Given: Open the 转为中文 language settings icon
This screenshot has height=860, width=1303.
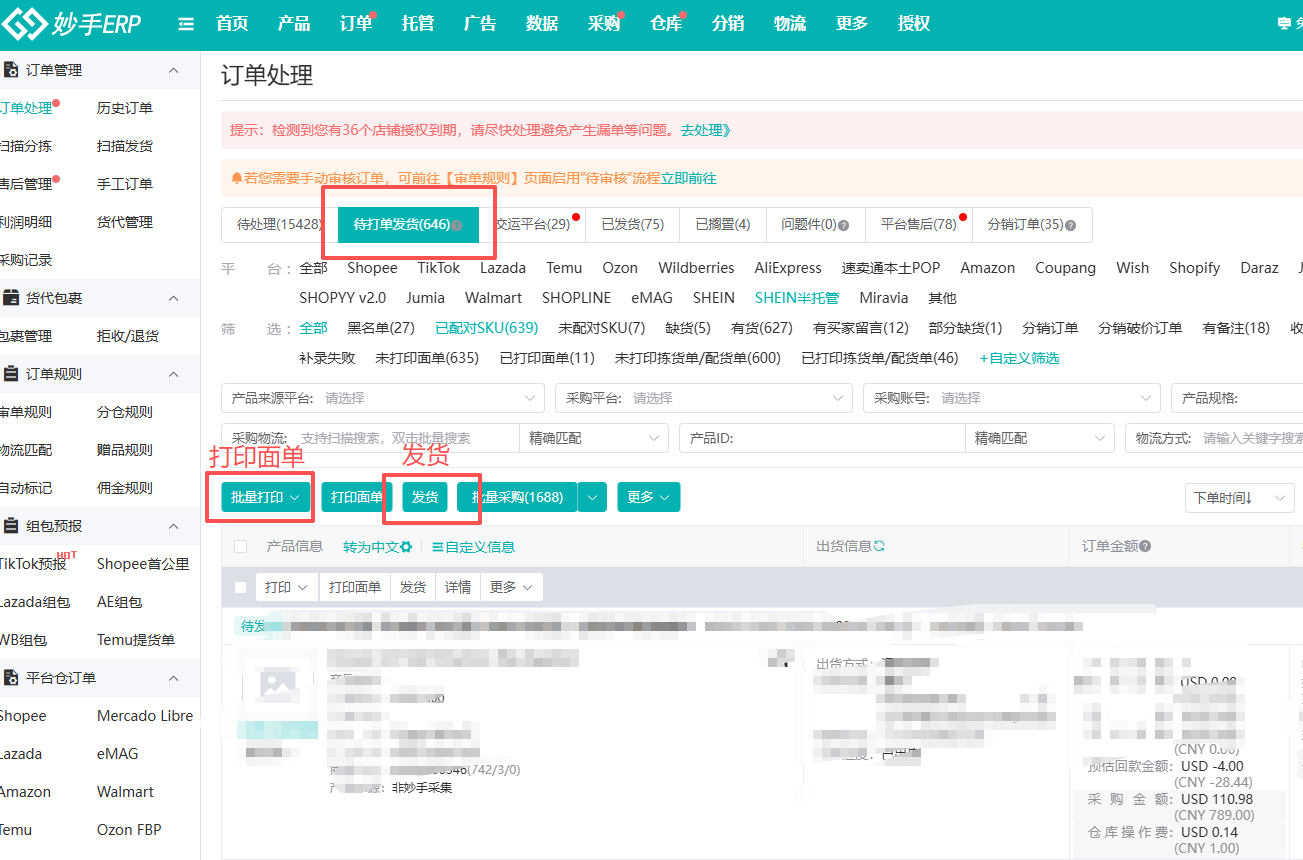Looking at the screenshot, I should point(406,546).
